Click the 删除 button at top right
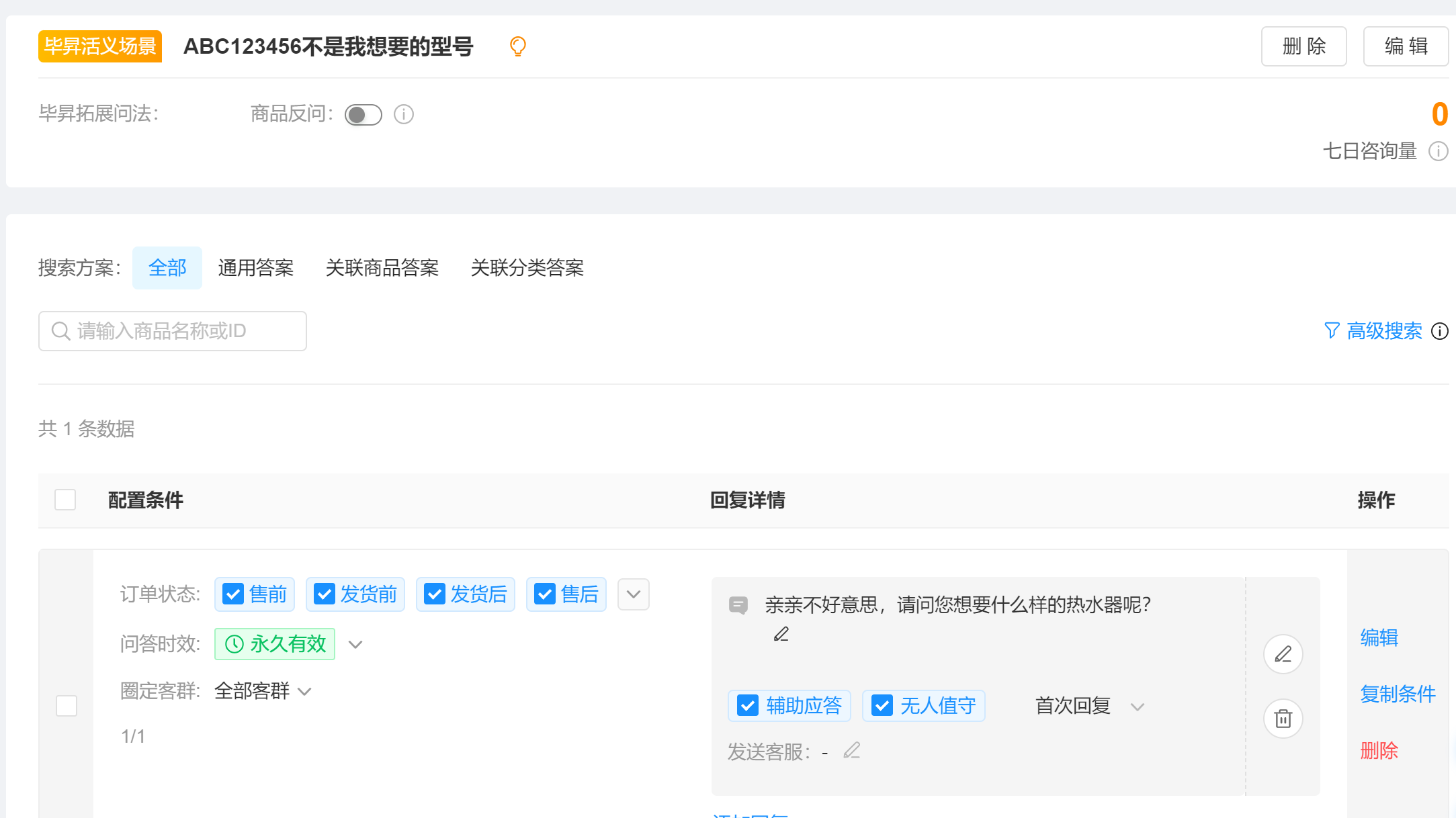The width and height of the screenshot is (1456, 818). click(x=1303, y=46)
